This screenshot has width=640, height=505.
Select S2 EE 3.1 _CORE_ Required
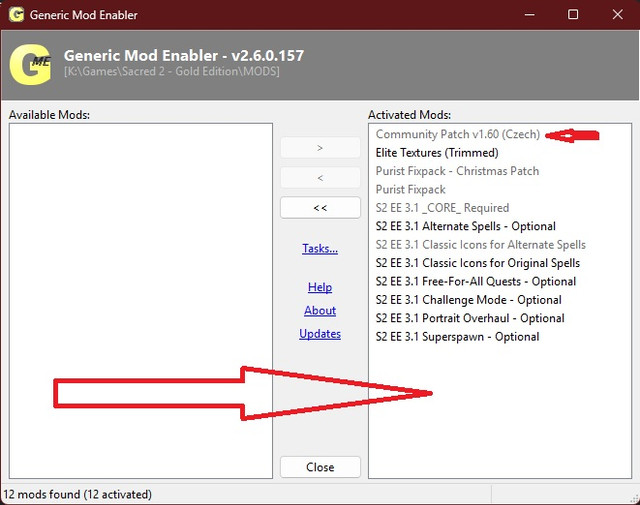(442, 208)
